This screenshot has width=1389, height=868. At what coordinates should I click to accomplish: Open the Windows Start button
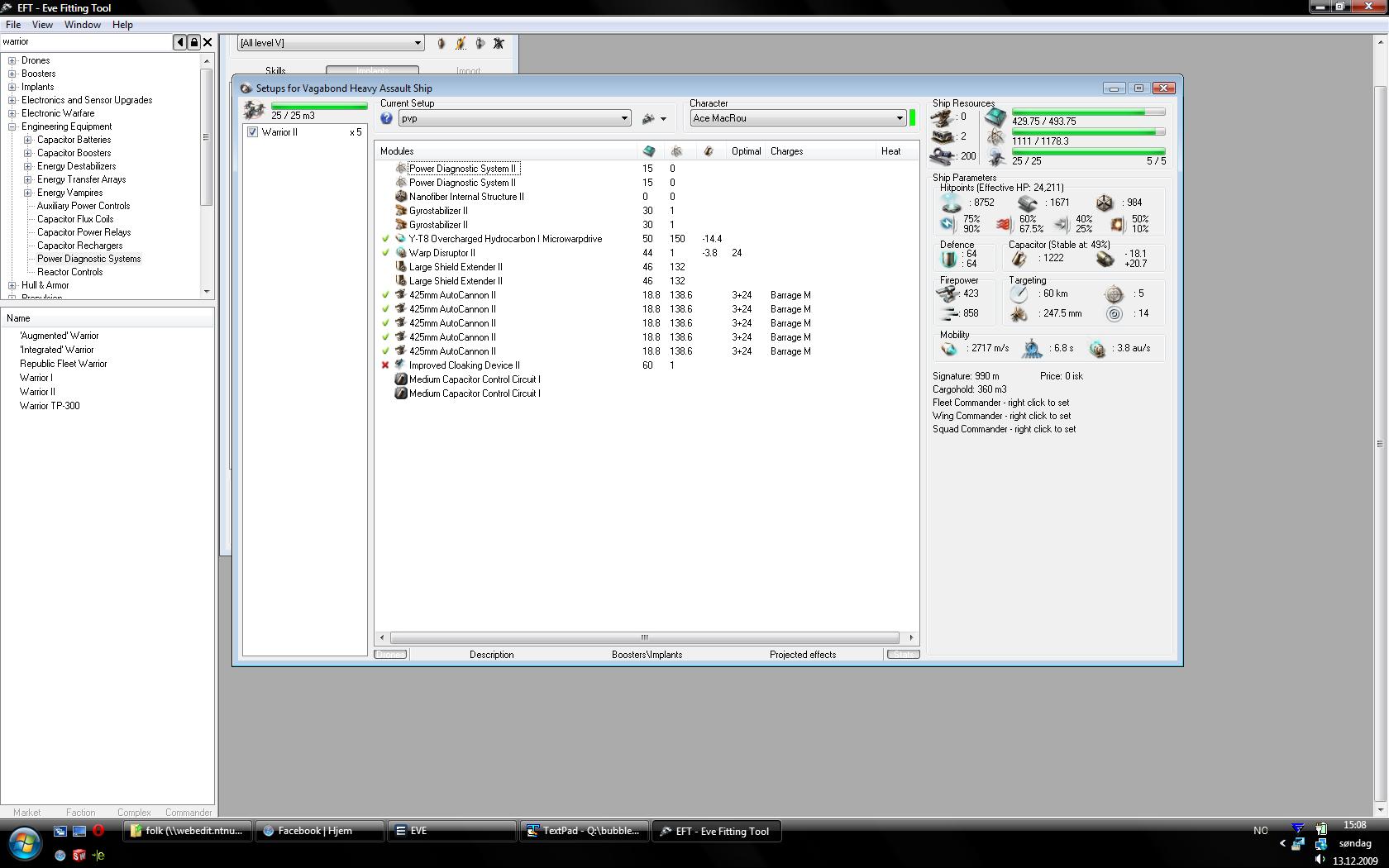(24, 844)
